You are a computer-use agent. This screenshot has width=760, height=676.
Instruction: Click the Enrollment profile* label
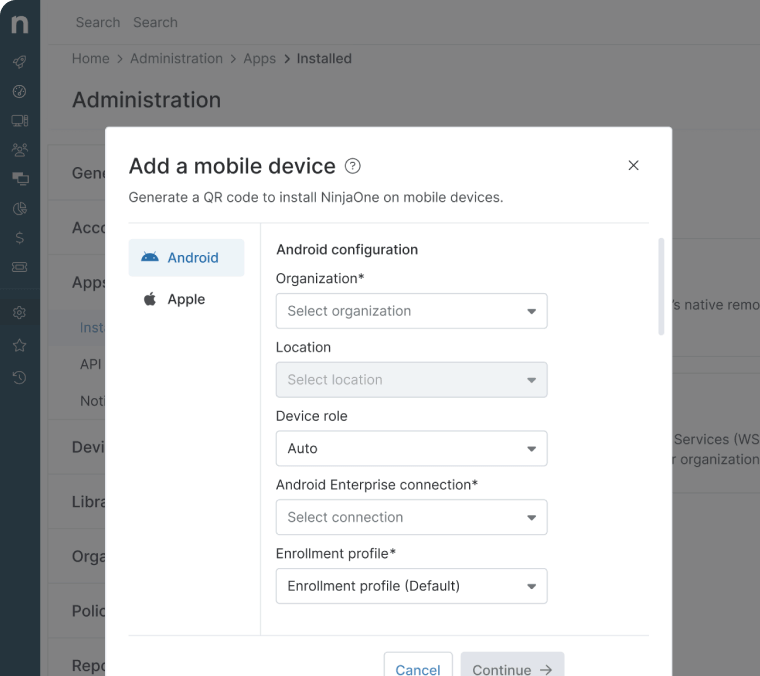(336, 554)
